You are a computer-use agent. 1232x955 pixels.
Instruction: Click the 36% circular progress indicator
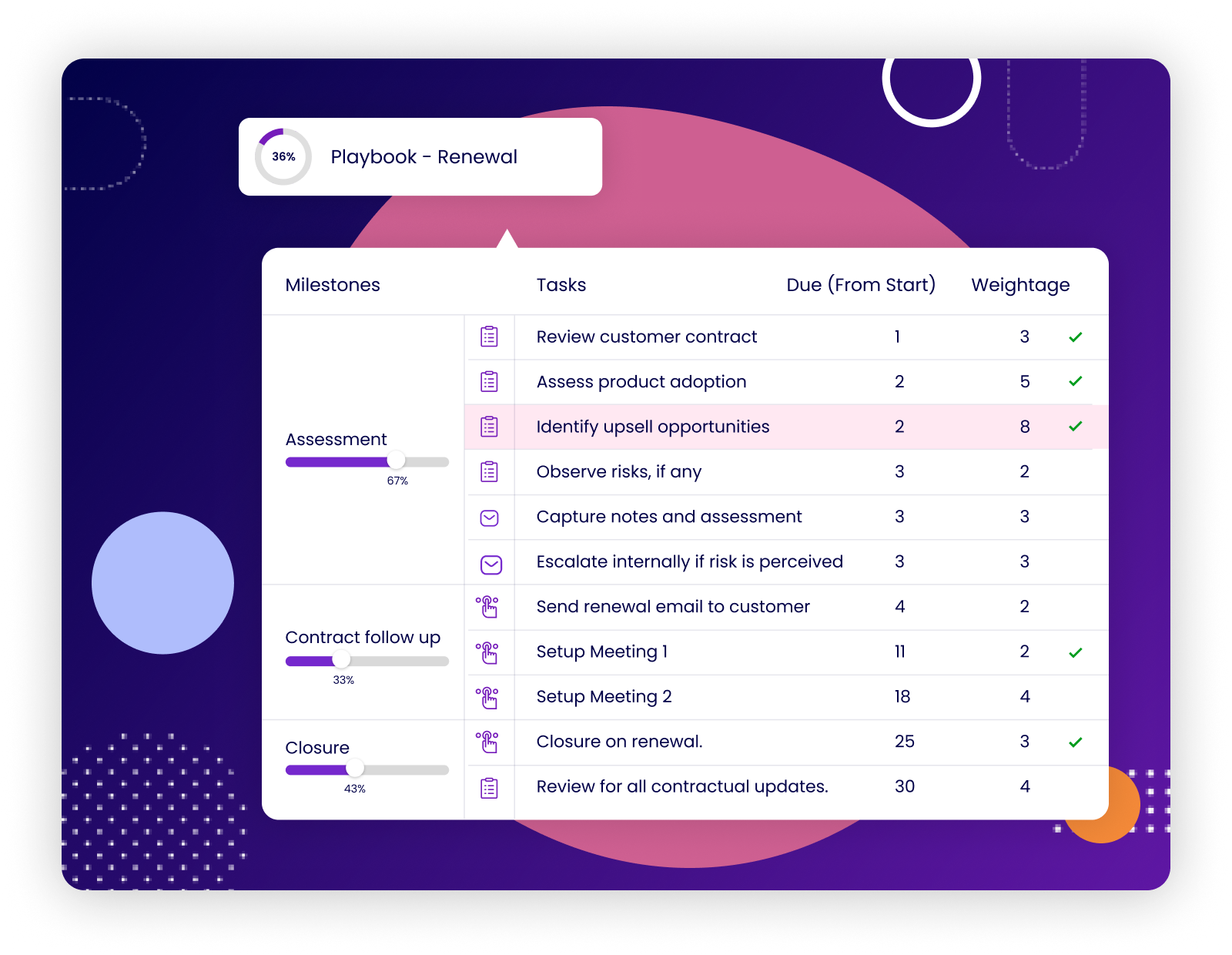tap(283, 156)
